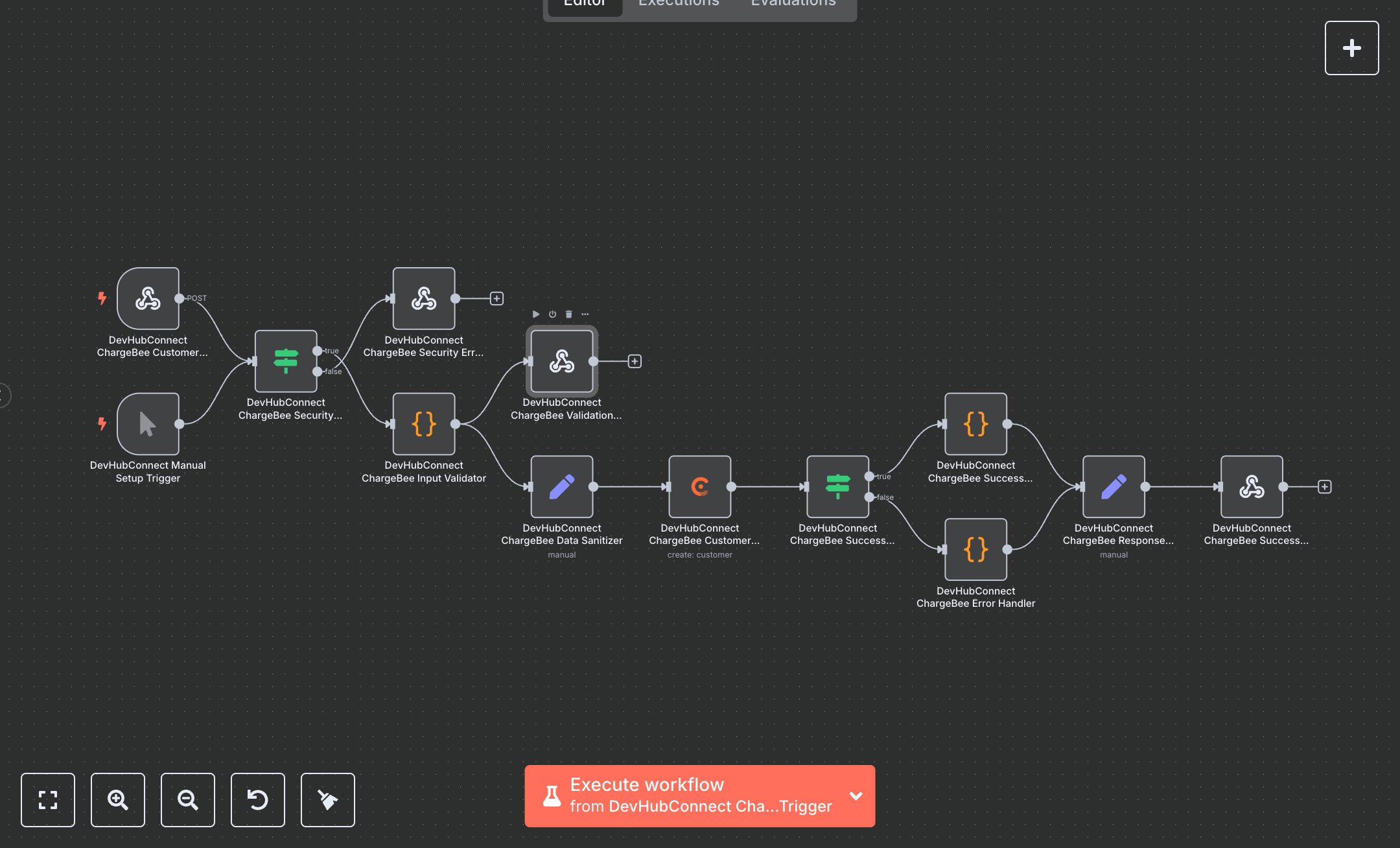Image resolution: width=1400 pixels, height=848 pixels.
Task: Open more options on the Validation node
Action: (x=585, y=314)
